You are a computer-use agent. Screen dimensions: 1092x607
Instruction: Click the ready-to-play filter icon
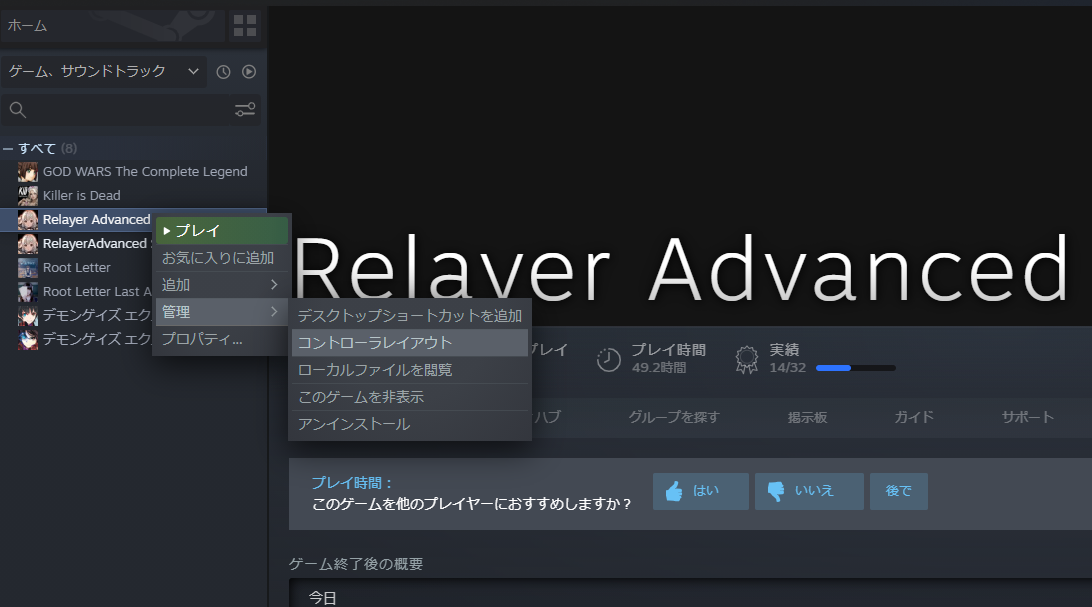tap(249, 72)
